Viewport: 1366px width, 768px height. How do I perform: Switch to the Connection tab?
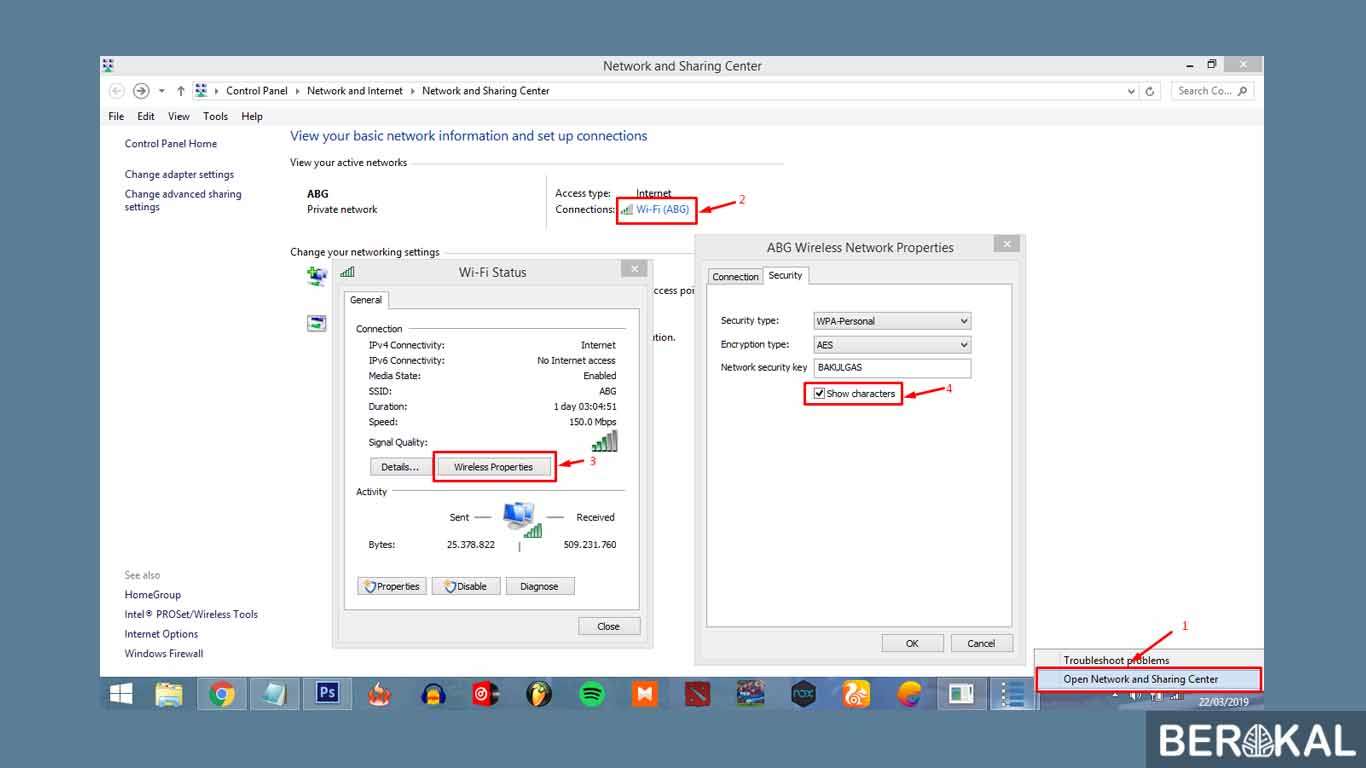coord(735,276)
